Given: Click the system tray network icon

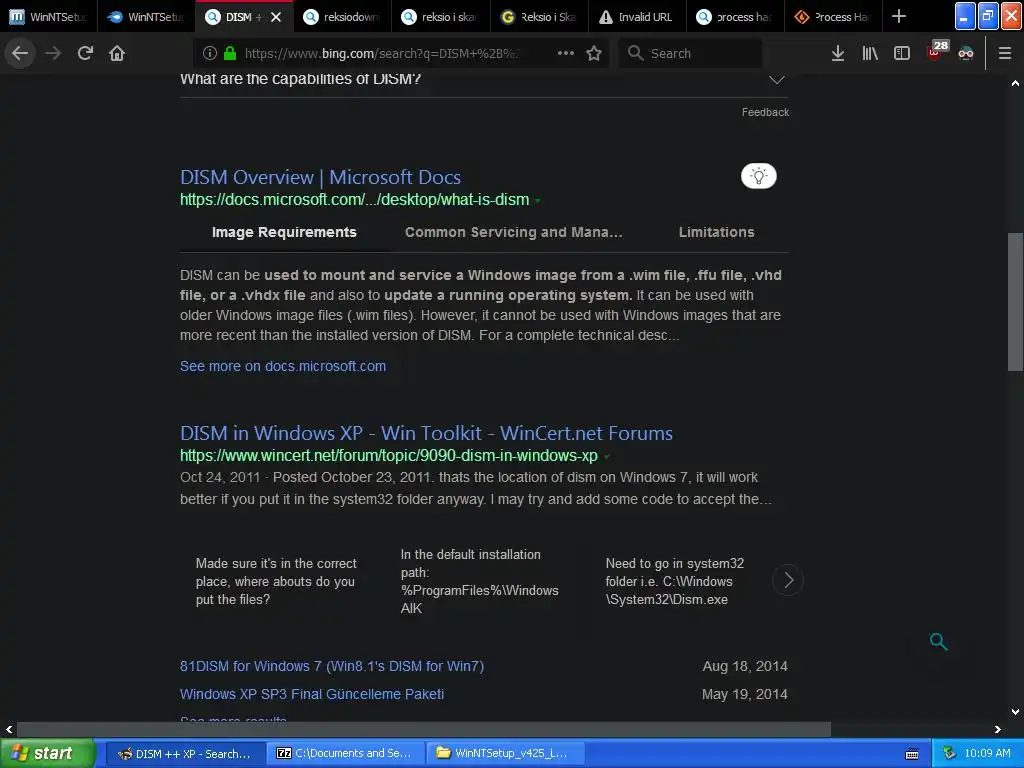Looking at the screenshot, I should pyautogui.click(x=949, y=754).
